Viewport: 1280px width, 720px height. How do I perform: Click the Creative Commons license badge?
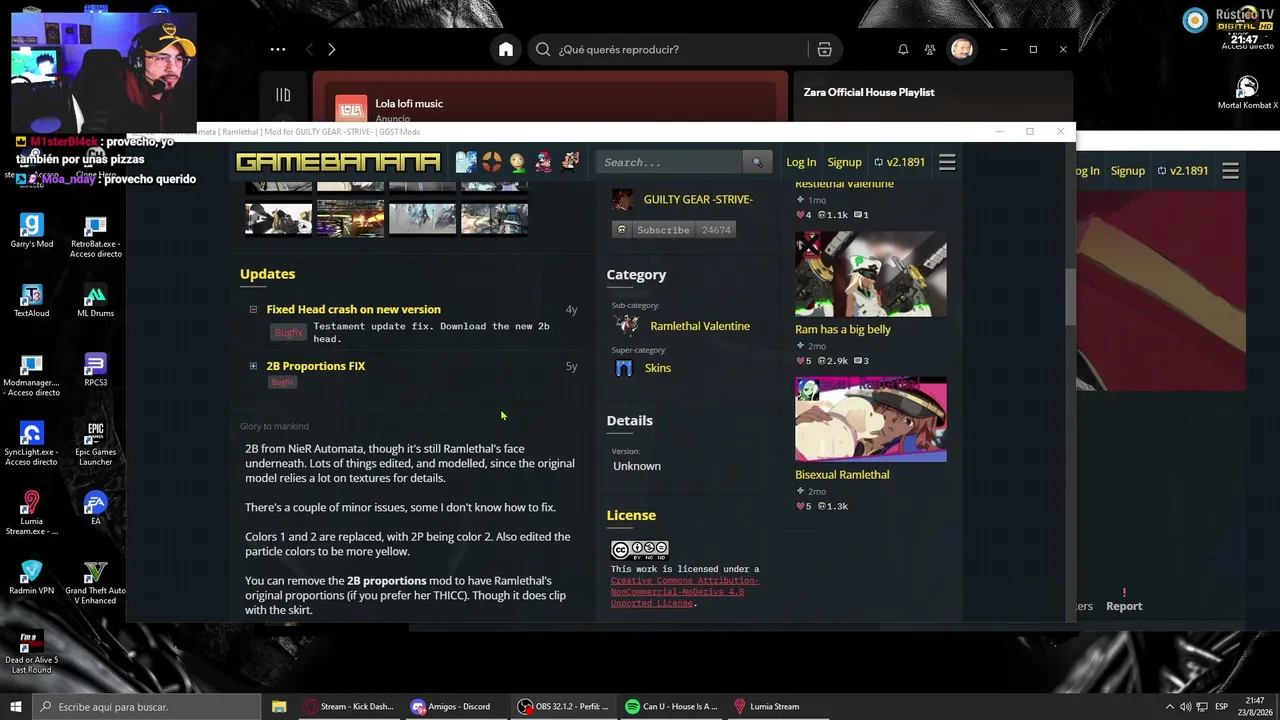tap(640, 549)
